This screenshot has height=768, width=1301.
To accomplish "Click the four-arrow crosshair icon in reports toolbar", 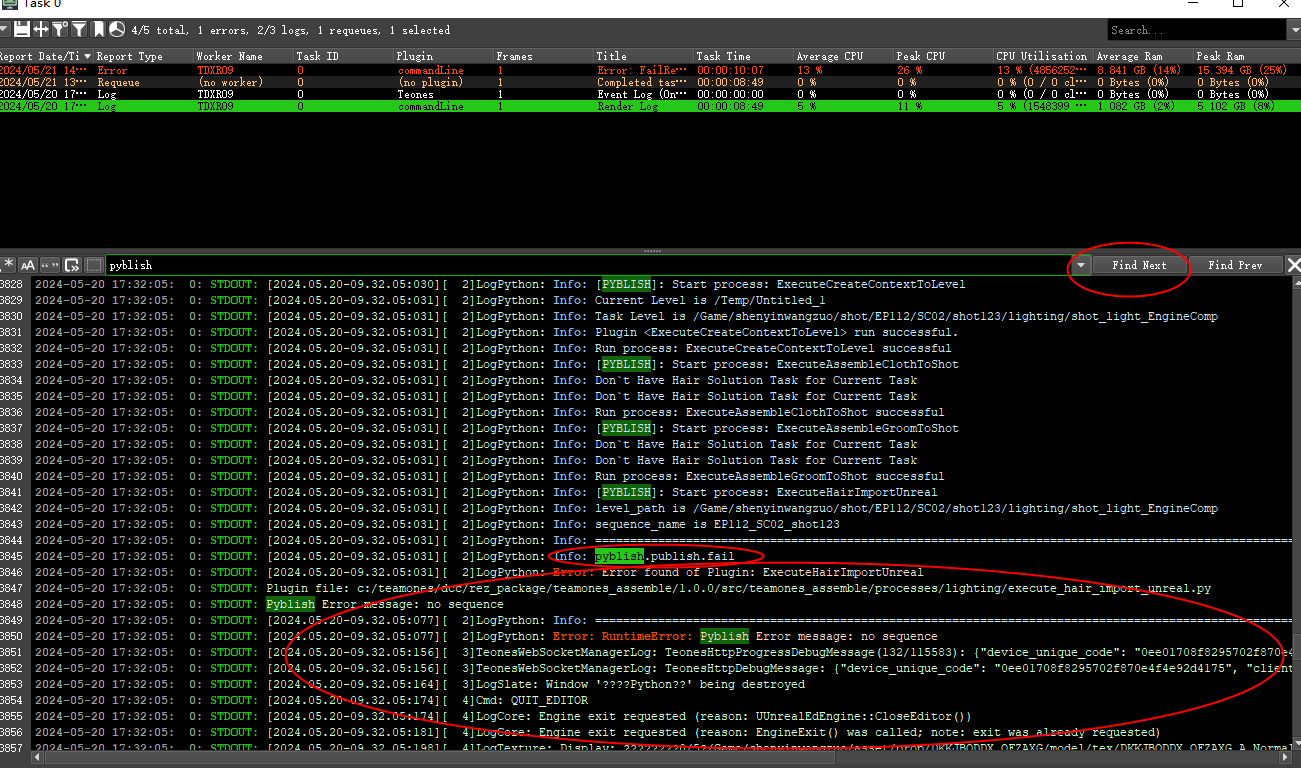I will (41, 30).
